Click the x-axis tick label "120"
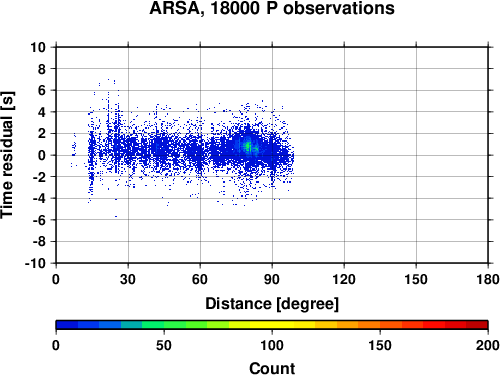 coord(344,279)
